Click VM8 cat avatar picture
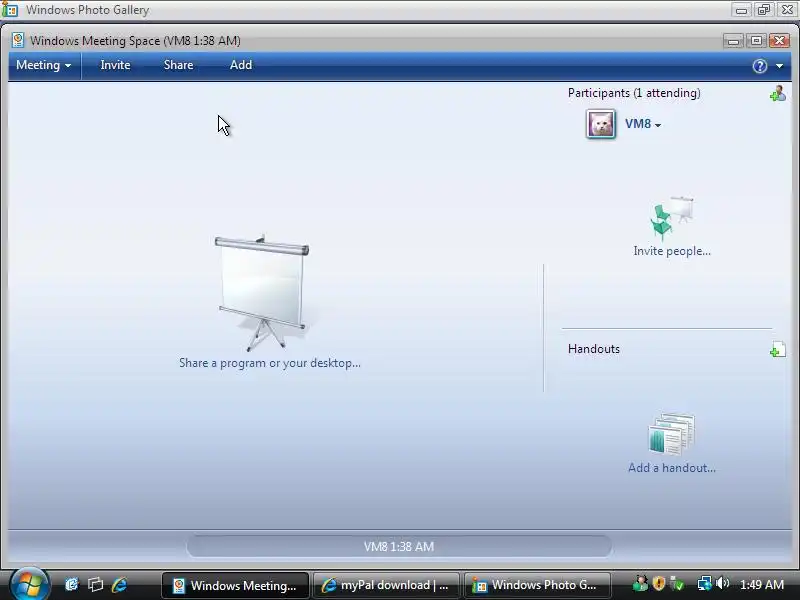The image size is (800, 600). [x=601, y=124]
